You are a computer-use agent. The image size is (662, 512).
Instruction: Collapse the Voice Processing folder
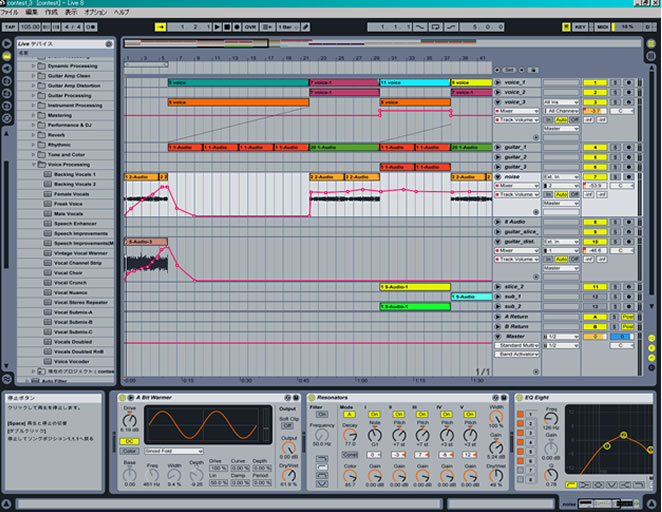tap(33, 165)
